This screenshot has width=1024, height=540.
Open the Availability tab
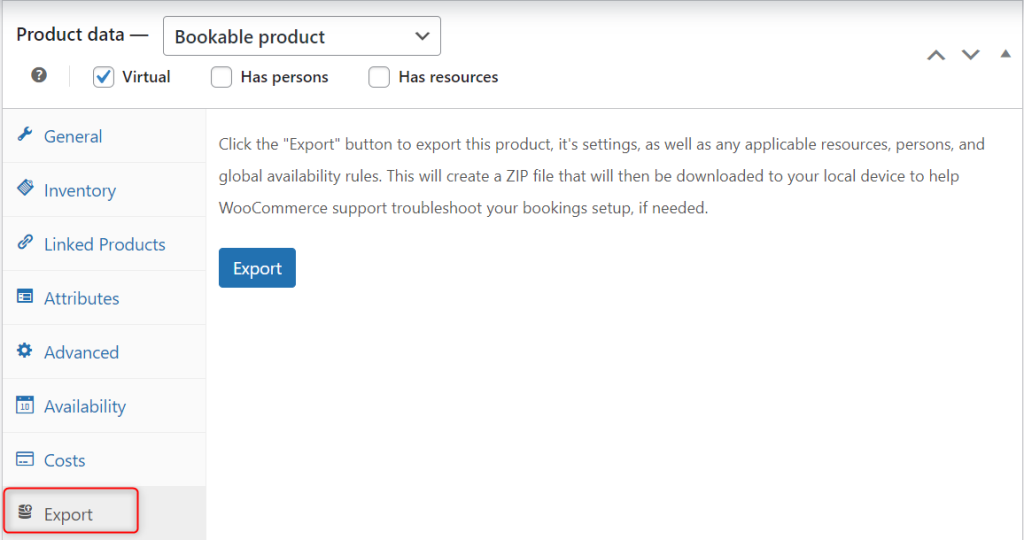click(x=85, y=406)
